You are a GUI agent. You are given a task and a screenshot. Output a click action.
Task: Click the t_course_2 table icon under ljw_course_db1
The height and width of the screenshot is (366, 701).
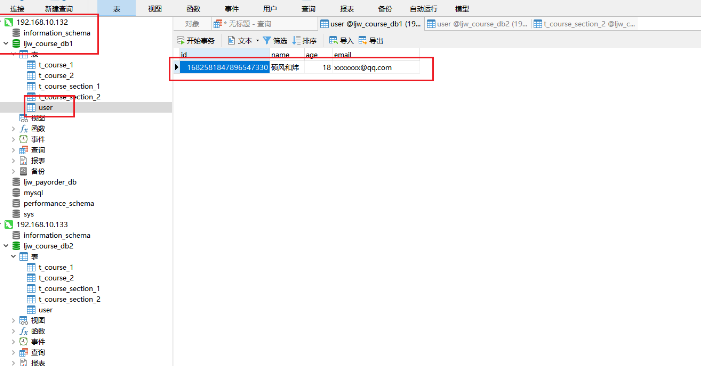point(31,76)
